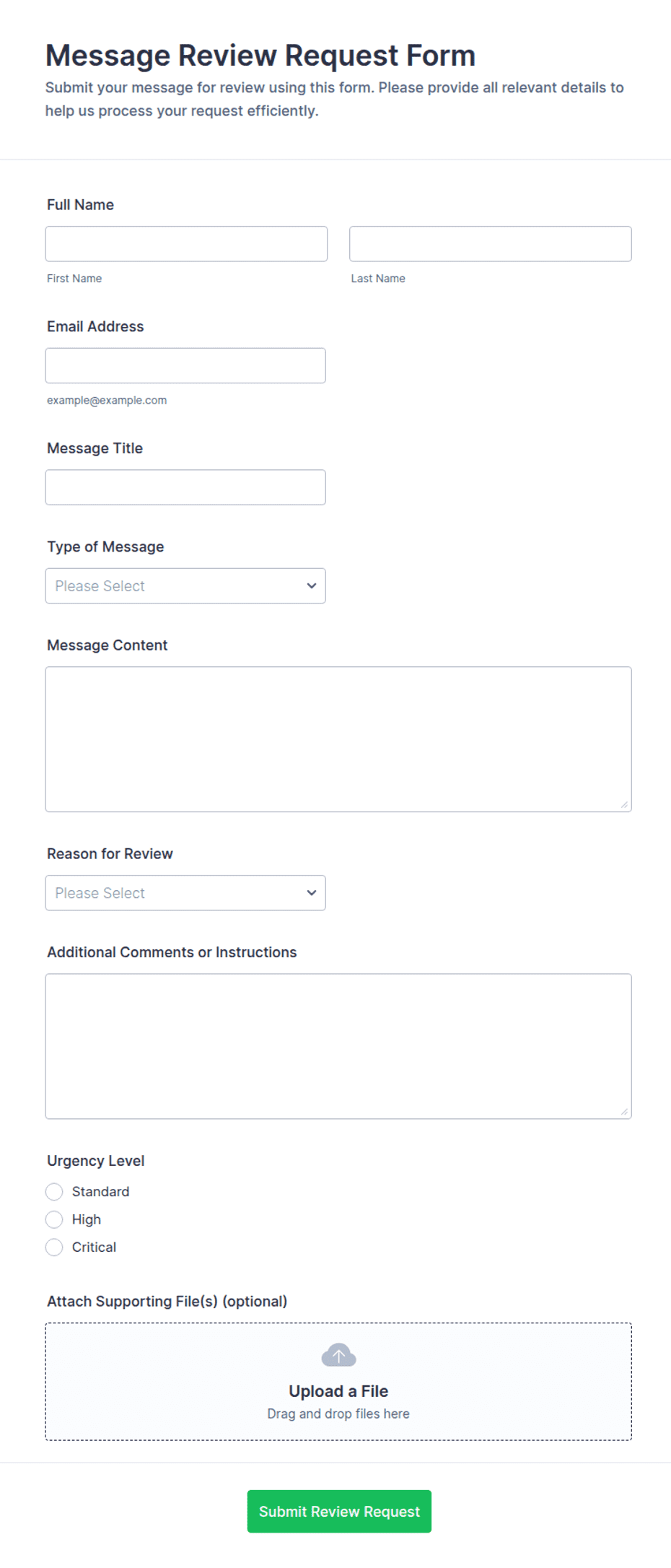The width and height of the screenshot is (671, 1568).
Task: Click the Critical label text
Action: [94, 1247]
